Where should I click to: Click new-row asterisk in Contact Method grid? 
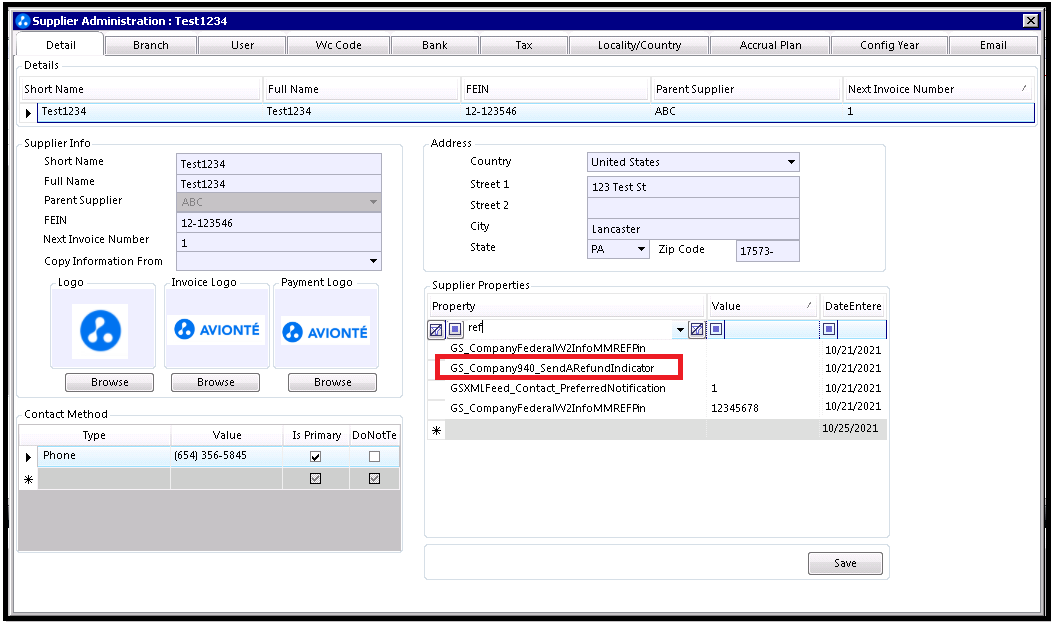click(28, 479)
